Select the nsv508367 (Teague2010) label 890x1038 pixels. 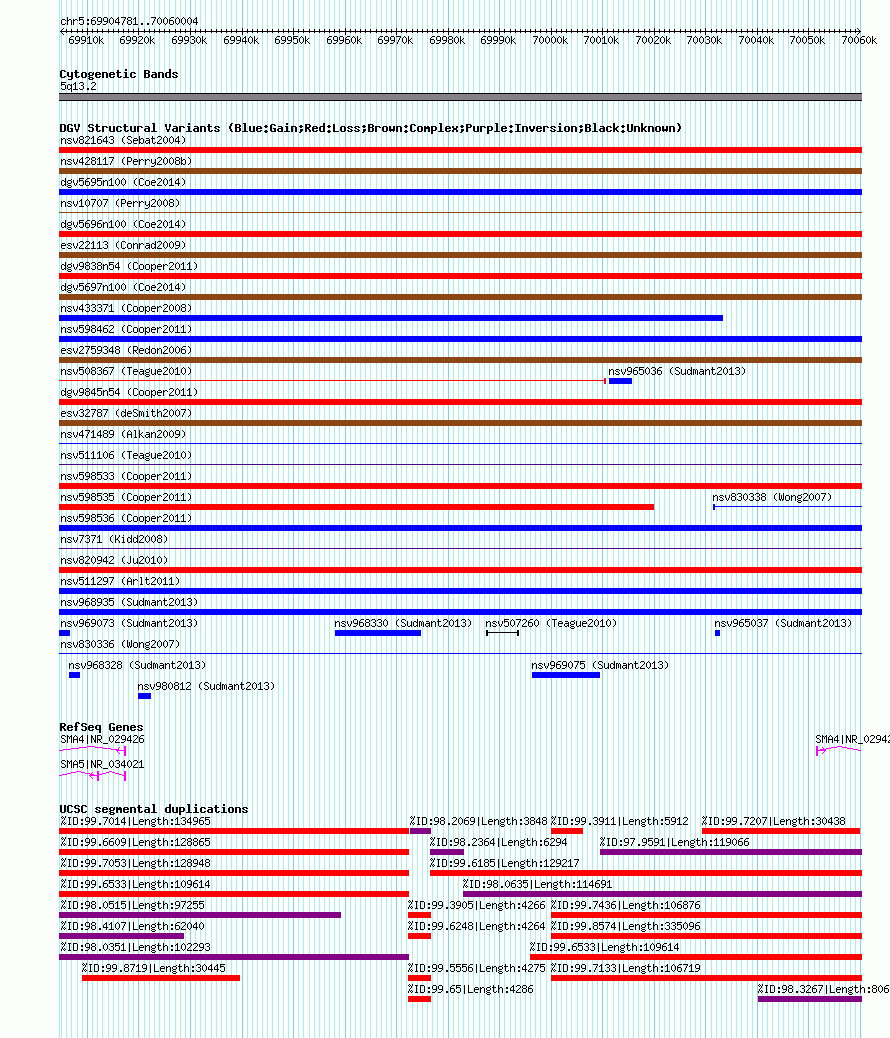pyautogui.click(x=126, y=371)
